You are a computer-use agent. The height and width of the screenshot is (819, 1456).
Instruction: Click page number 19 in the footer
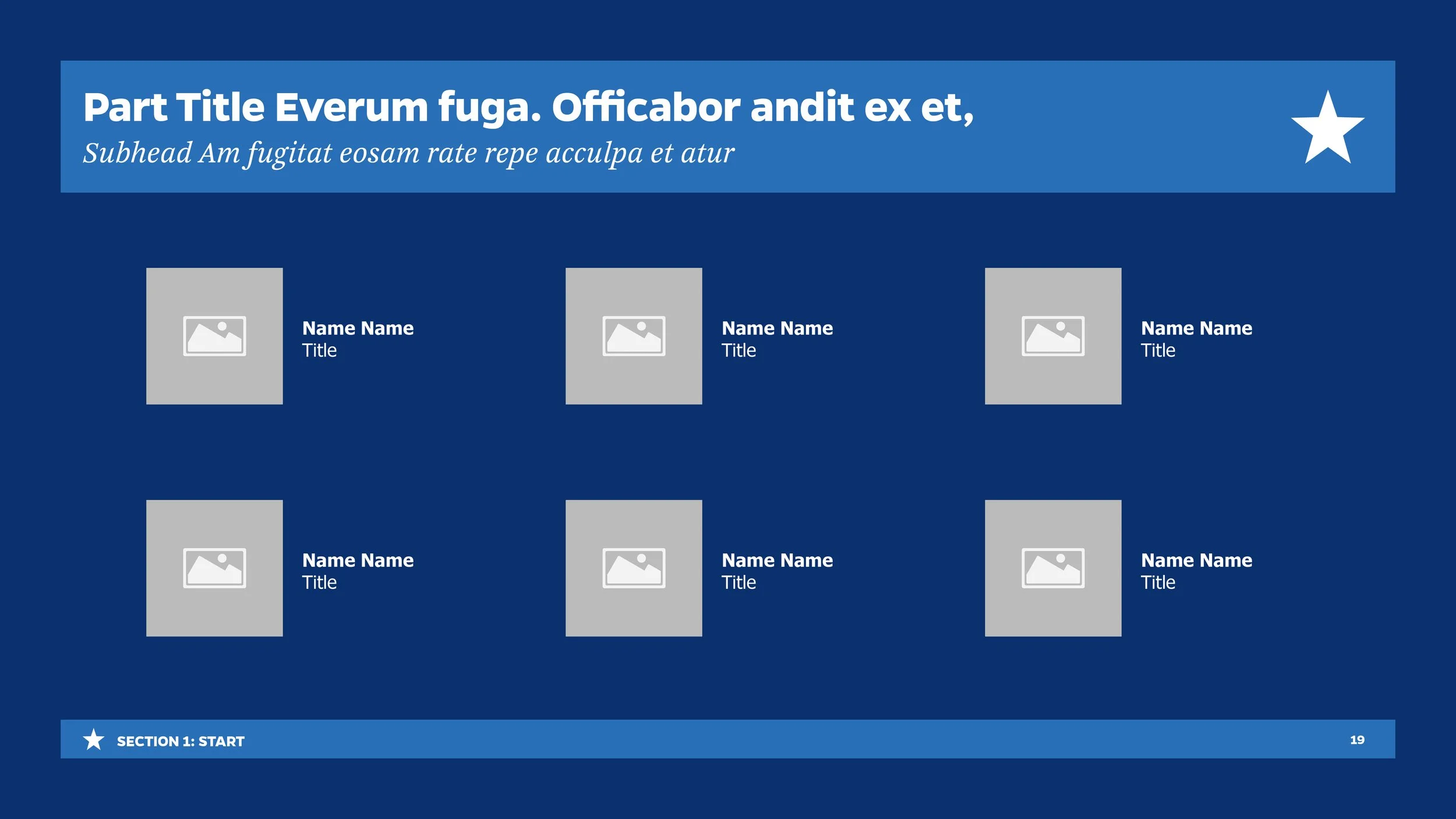point(1357,740)
